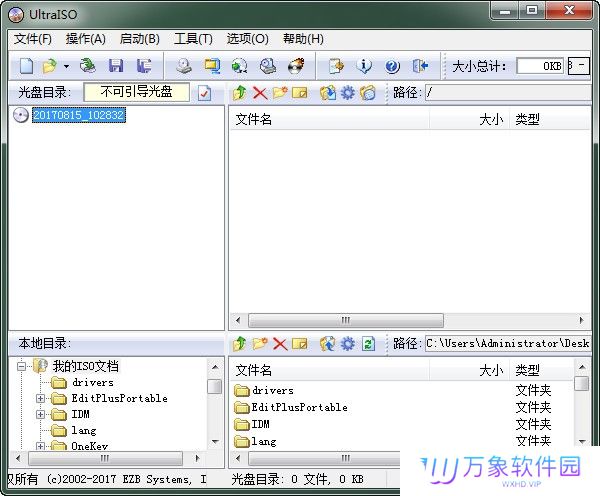
Task: Create new folder in disc directory pane
Action: [280, 93]
